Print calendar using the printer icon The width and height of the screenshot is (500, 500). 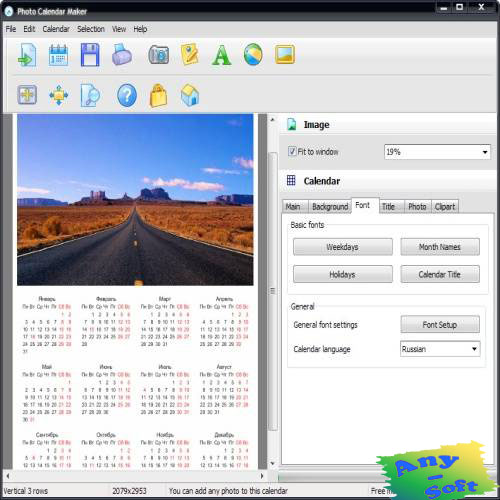tap(122, 54)
